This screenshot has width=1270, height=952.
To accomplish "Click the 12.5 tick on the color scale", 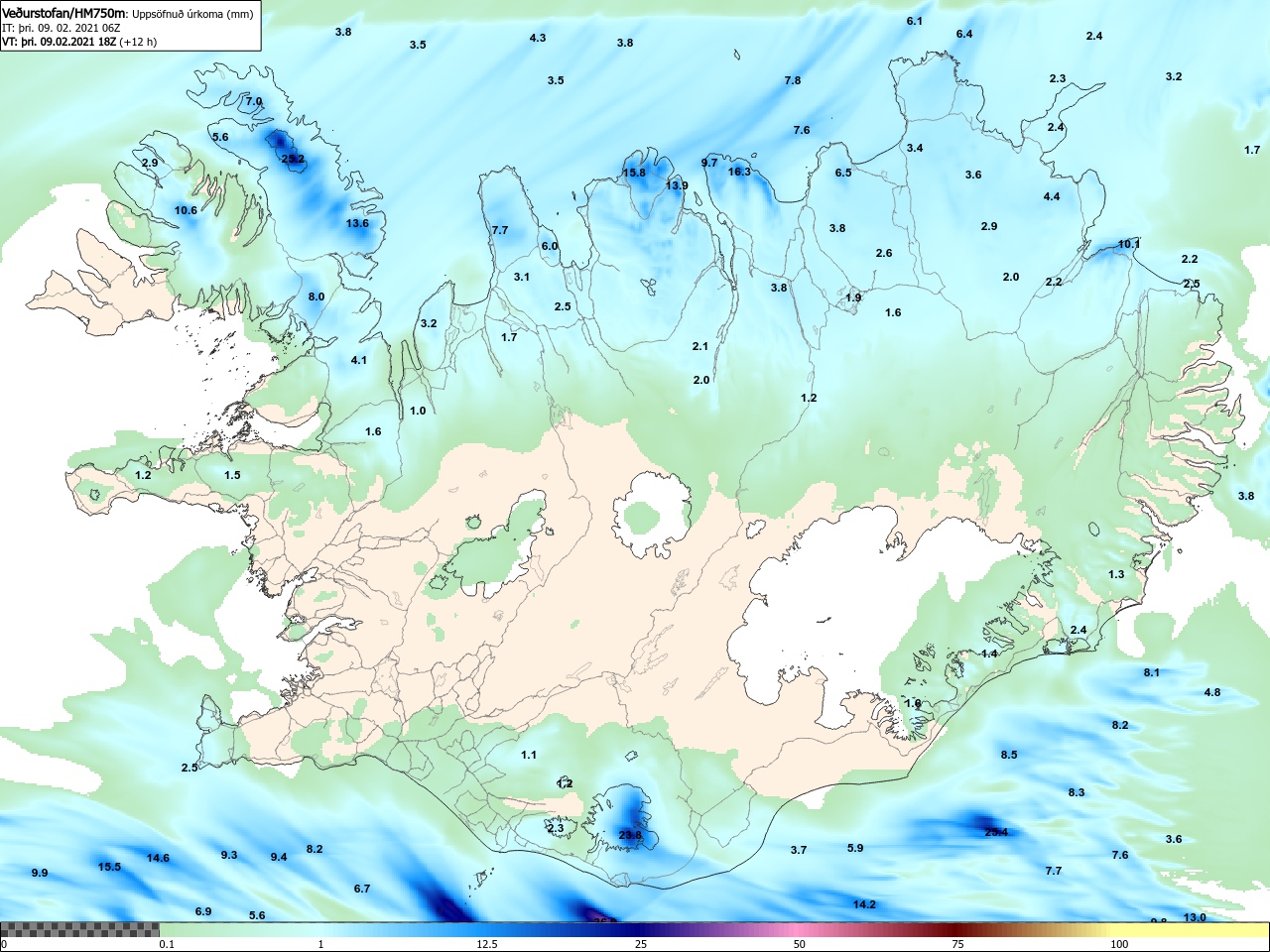I will [486, 944].
